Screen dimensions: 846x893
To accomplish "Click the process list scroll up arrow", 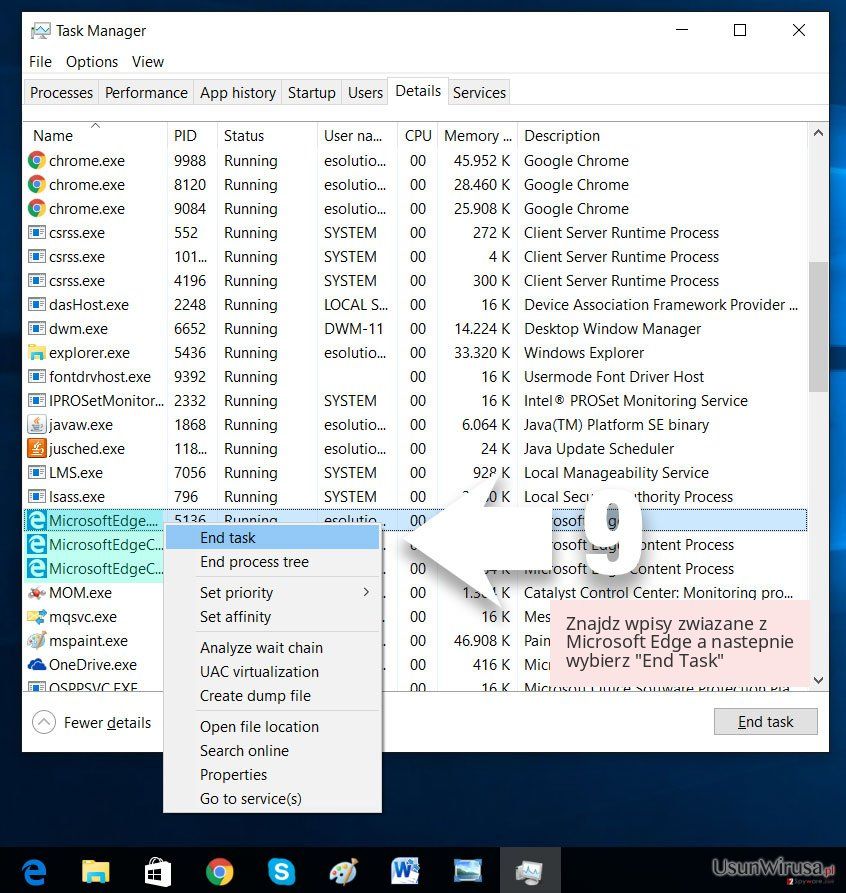I will [x=818, y=133].
